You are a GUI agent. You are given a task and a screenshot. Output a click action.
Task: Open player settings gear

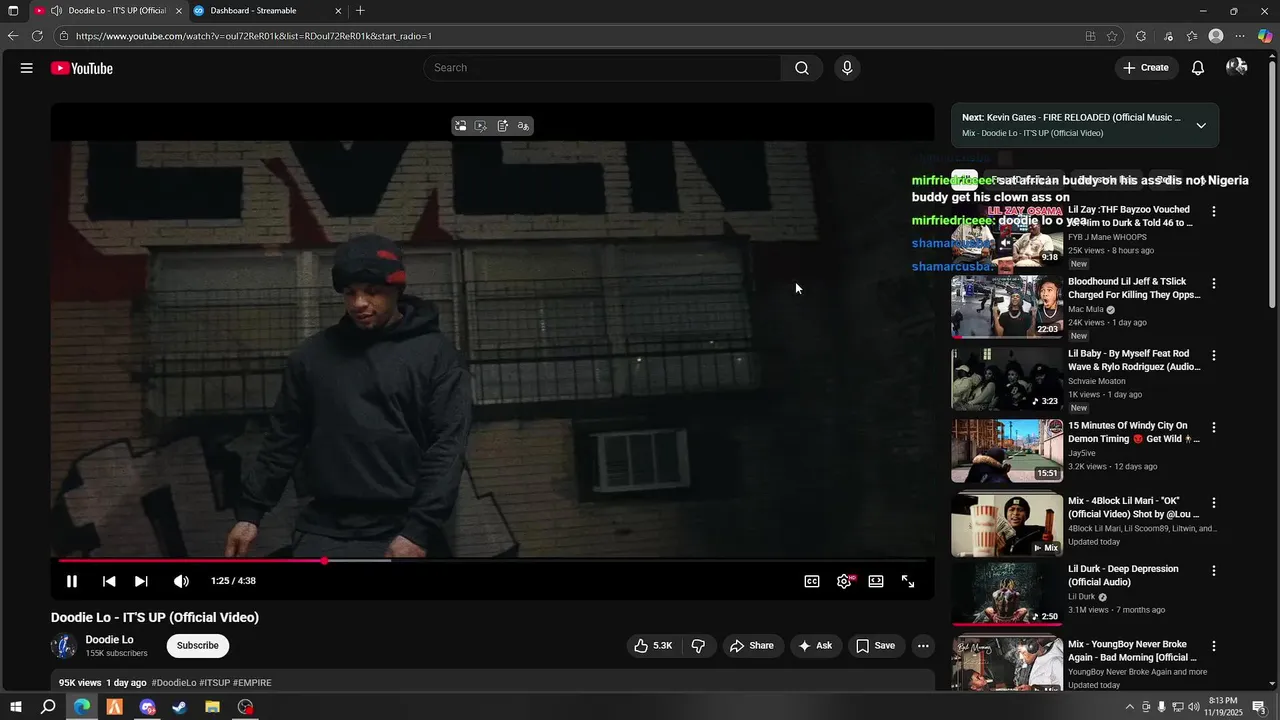844,581
